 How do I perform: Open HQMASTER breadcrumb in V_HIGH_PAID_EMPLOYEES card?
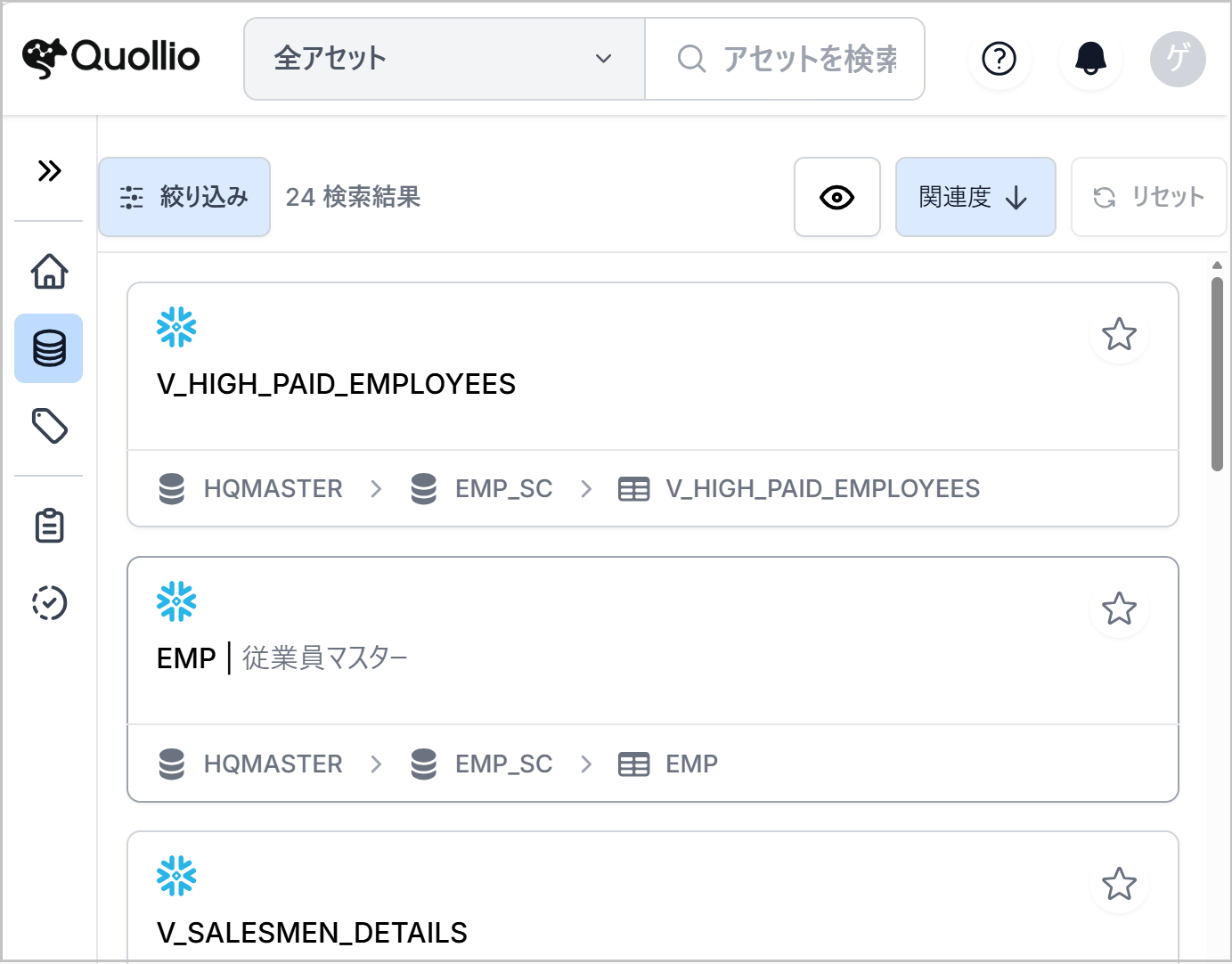250,489
